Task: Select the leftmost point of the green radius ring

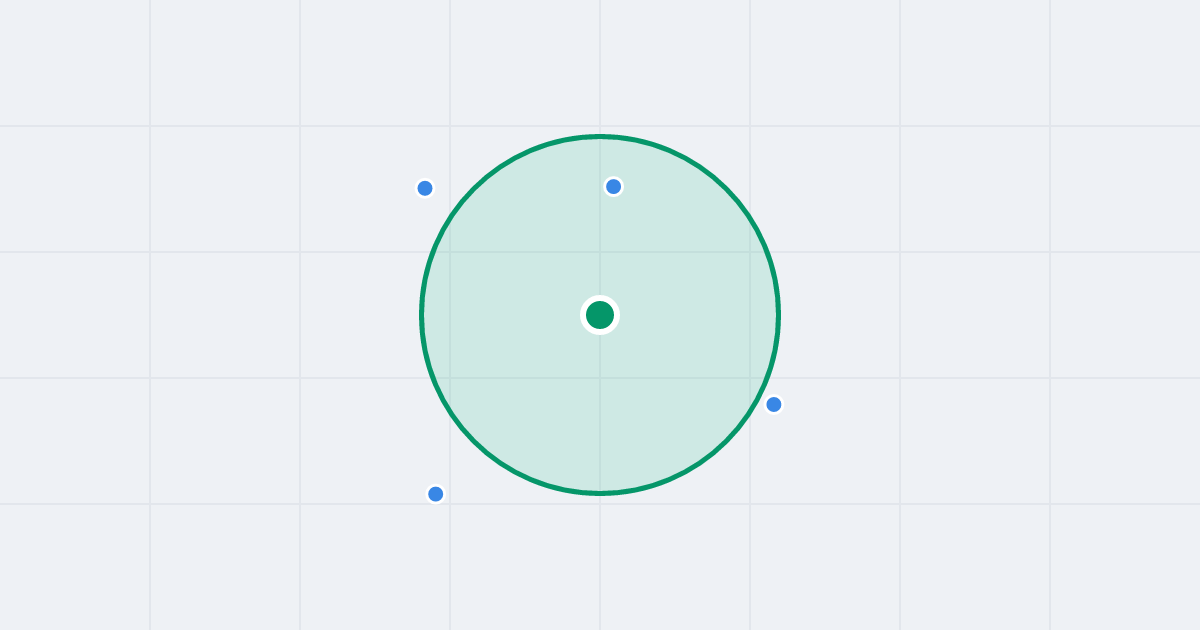Action: (x=422, y=315)
